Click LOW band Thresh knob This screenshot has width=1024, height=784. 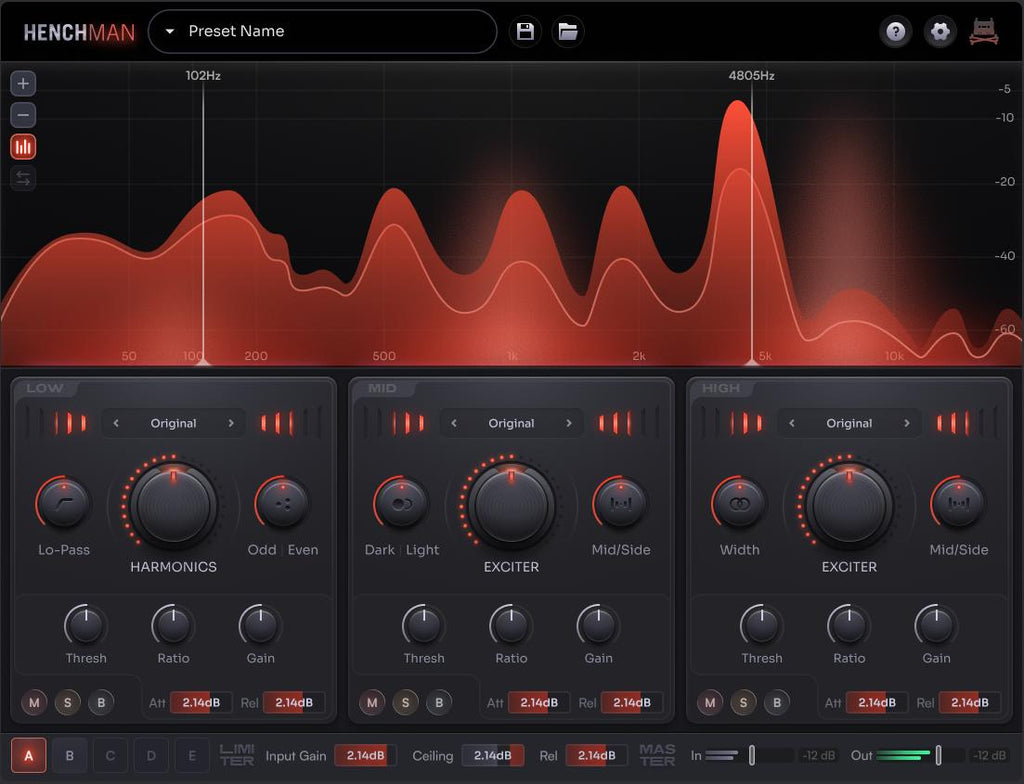coord(86,625)
